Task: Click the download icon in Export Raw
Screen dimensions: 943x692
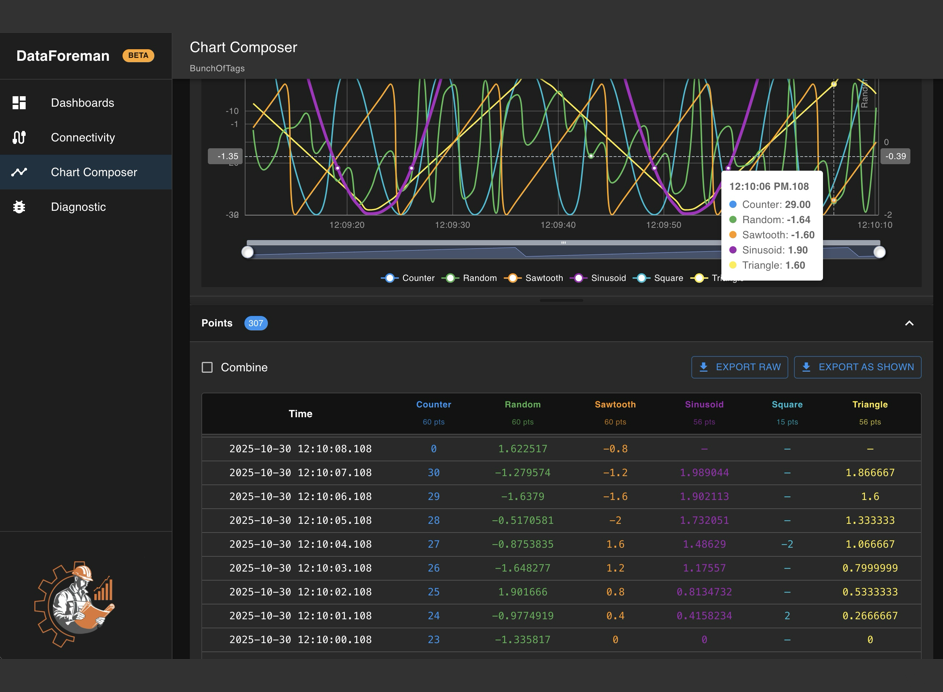Action: pyautogui.click(x=704, y=367)
